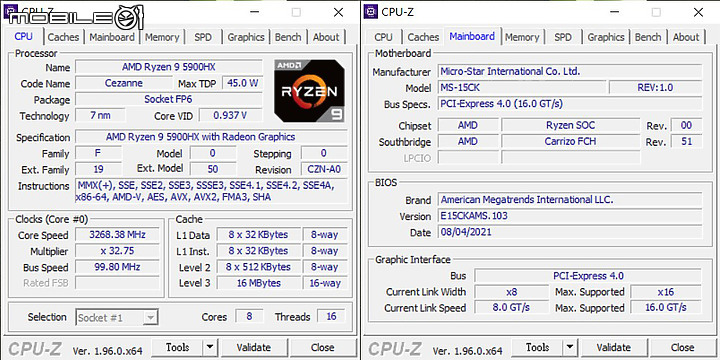Switch to Mainboard tab in left window
Screen dimensions: 720x360
click(x=112, y=37)
